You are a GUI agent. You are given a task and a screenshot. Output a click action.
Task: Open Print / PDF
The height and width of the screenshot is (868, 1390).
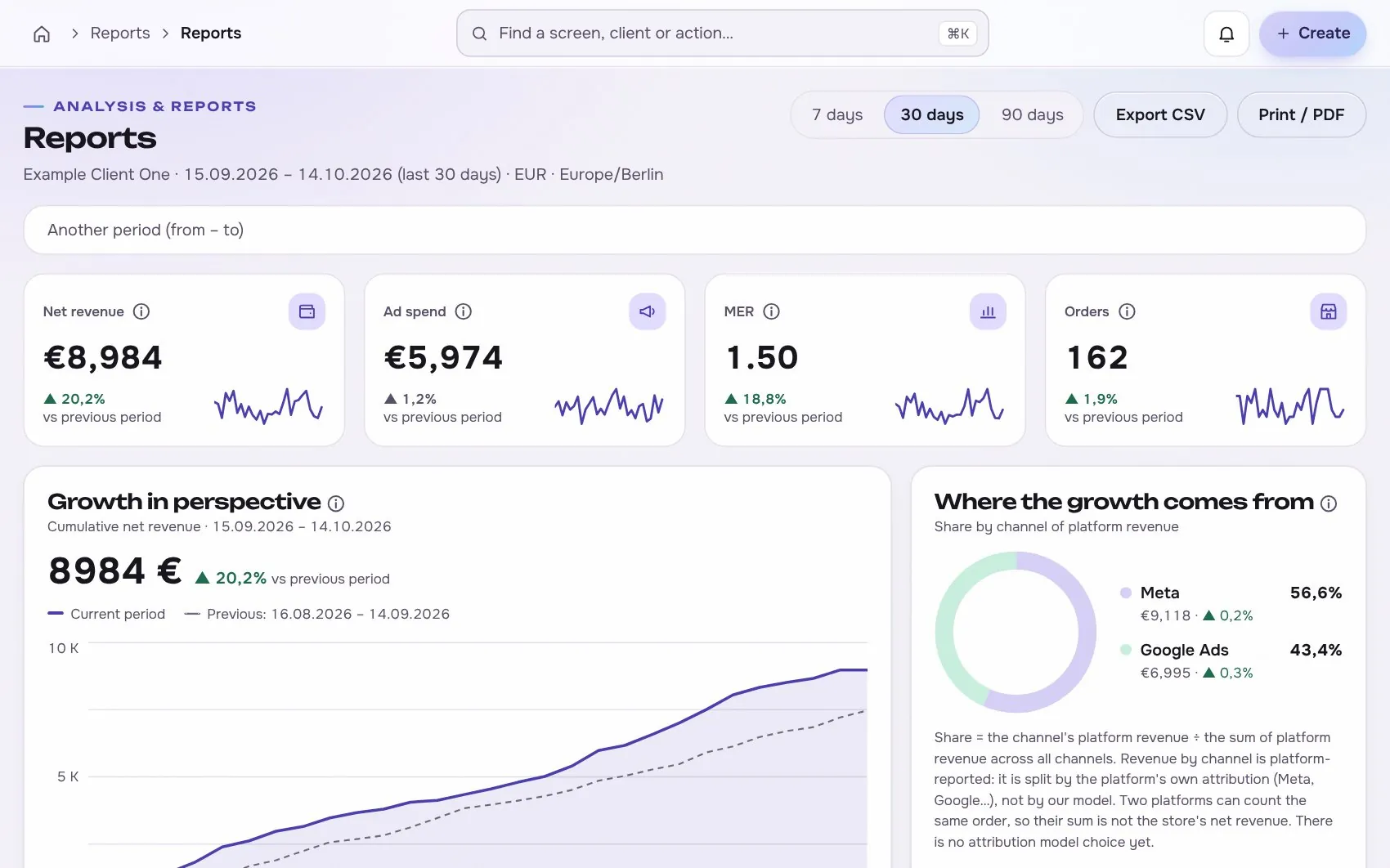(1302, 115)
